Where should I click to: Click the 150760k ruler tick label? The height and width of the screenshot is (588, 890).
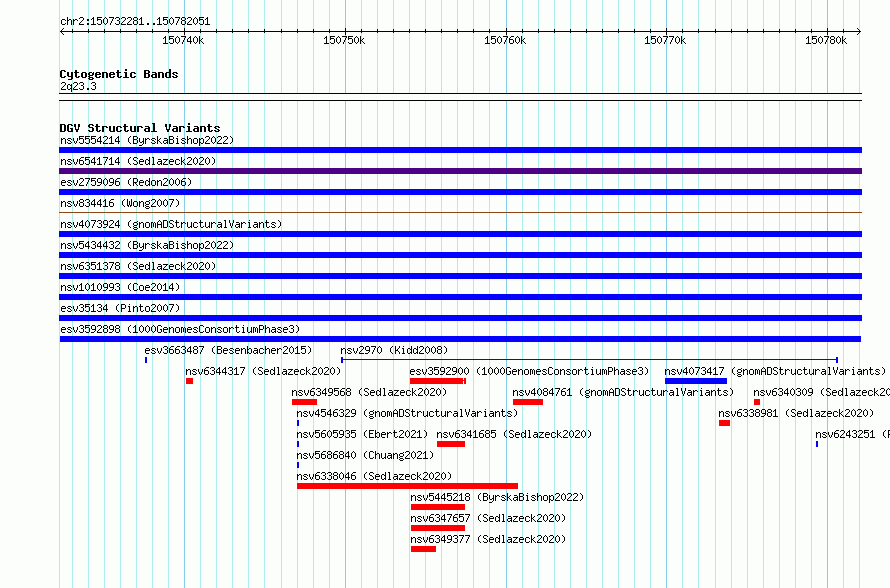[x=505, y=40]
